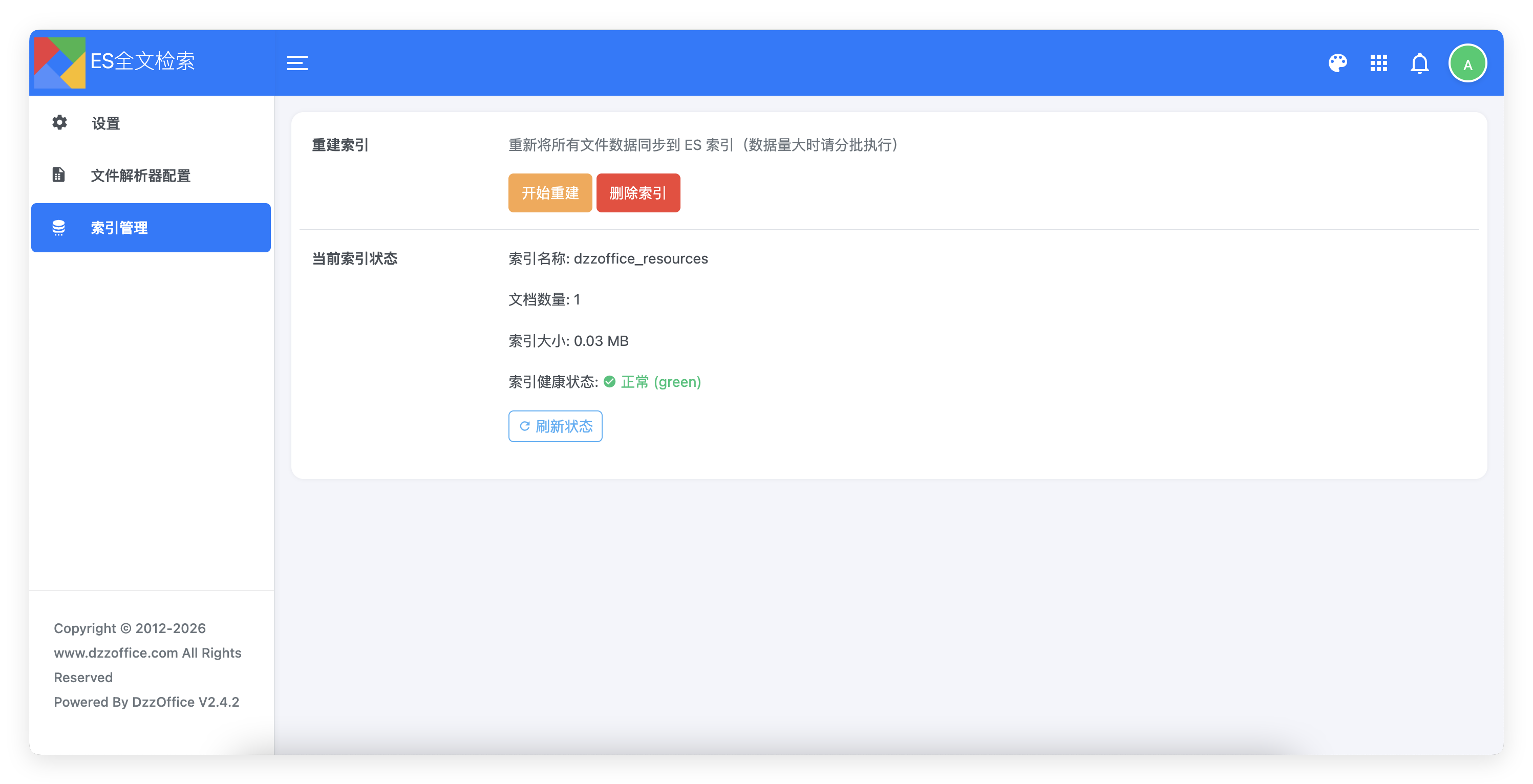This screenshot has height=784, width=1533.
Task: Click the 重建索引 section label
Action: pyautogui.click(x=340, y=145)
